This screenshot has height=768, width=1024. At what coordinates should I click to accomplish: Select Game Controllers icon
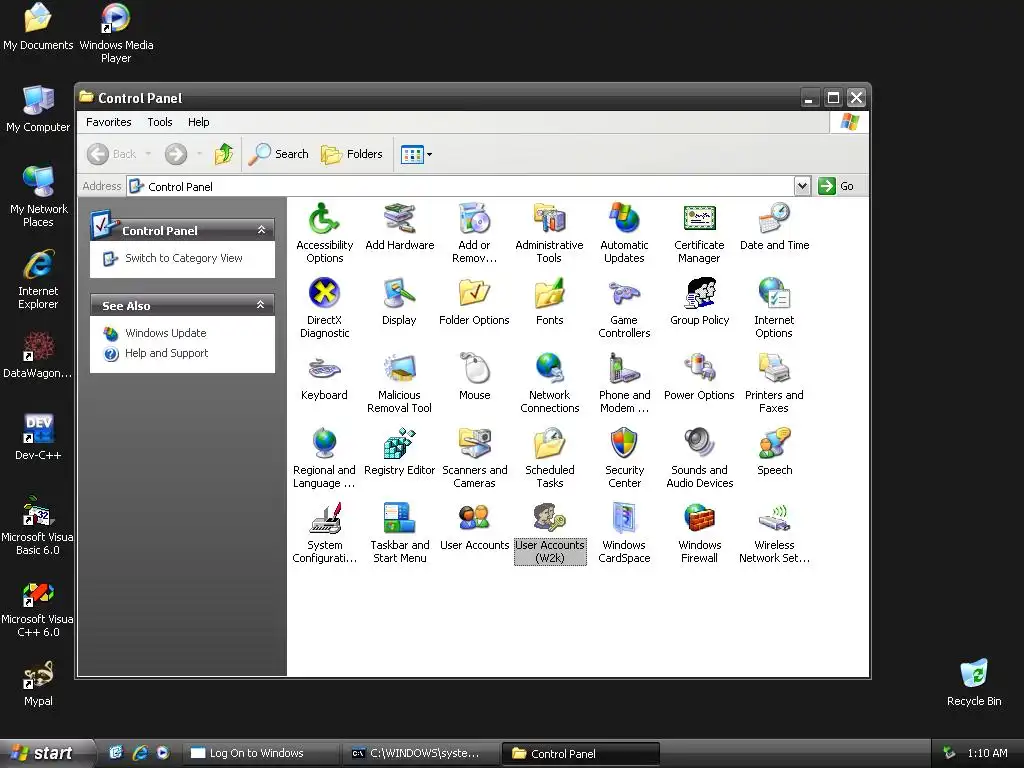[x=624, y=308]
